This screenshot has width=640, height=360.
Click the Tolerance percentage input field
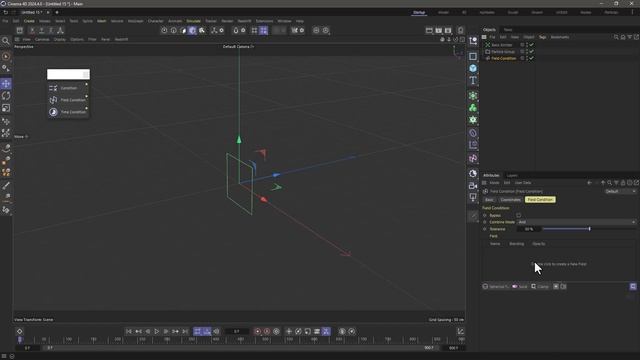click(529, 229)
